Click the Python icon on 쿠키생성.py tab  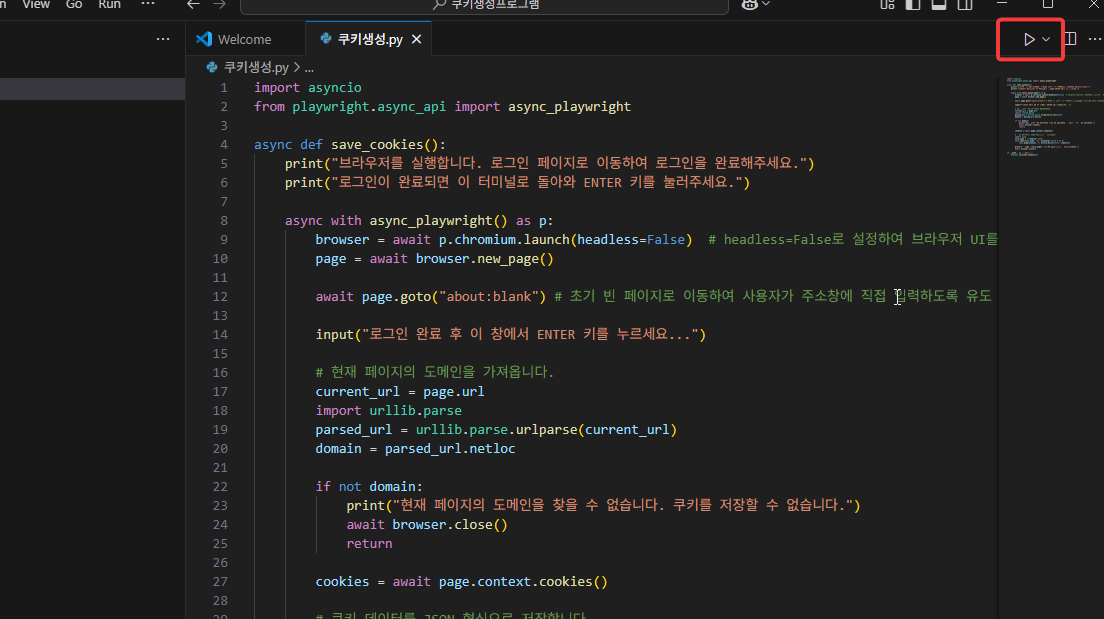pyautogui.click(x=324, y=38)
